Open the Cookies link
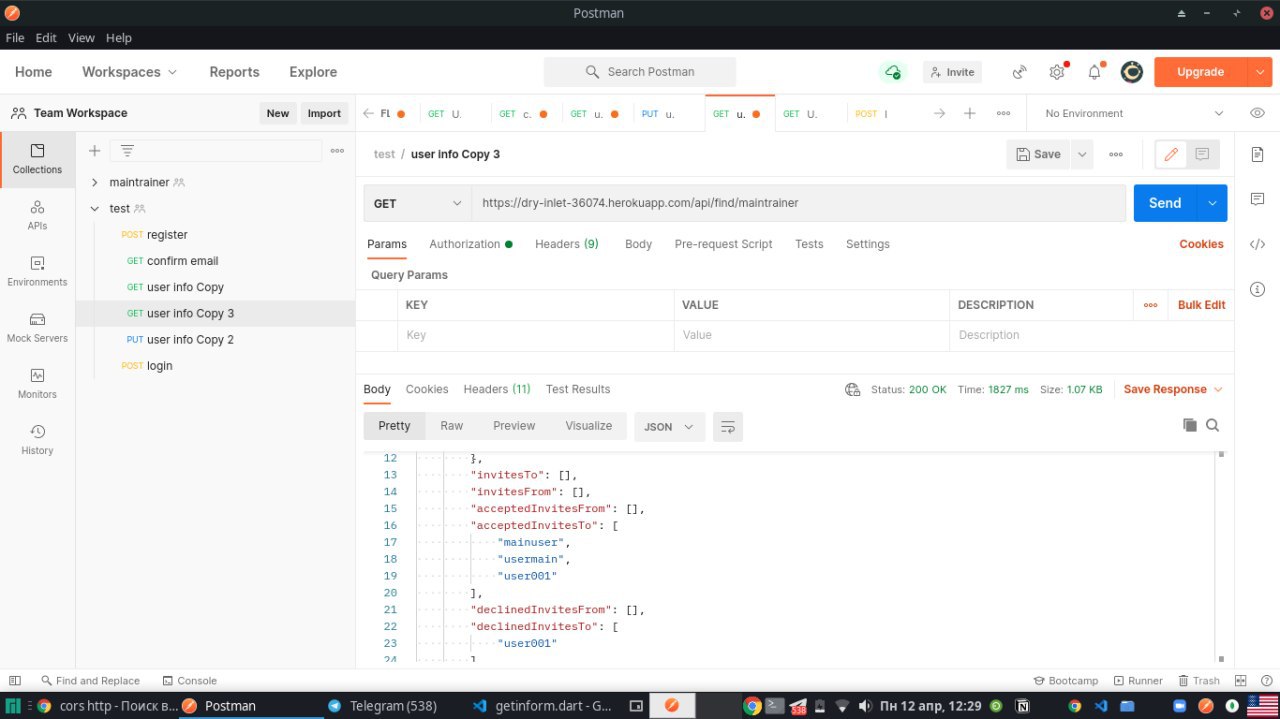1280x719 pixels. tap(1201, 244)
